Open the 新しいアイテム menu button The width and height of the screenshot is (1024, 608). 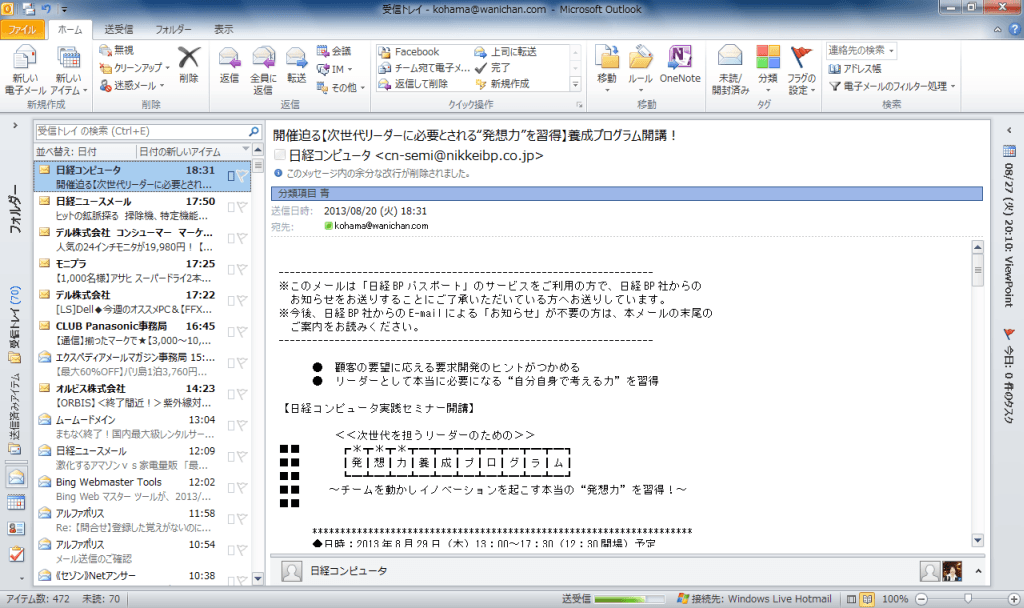[68, 70]
